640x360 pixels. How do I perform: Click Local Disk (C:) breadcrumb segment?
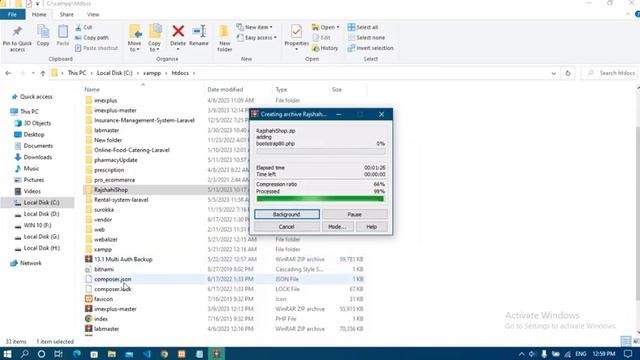tap(115, 73)
